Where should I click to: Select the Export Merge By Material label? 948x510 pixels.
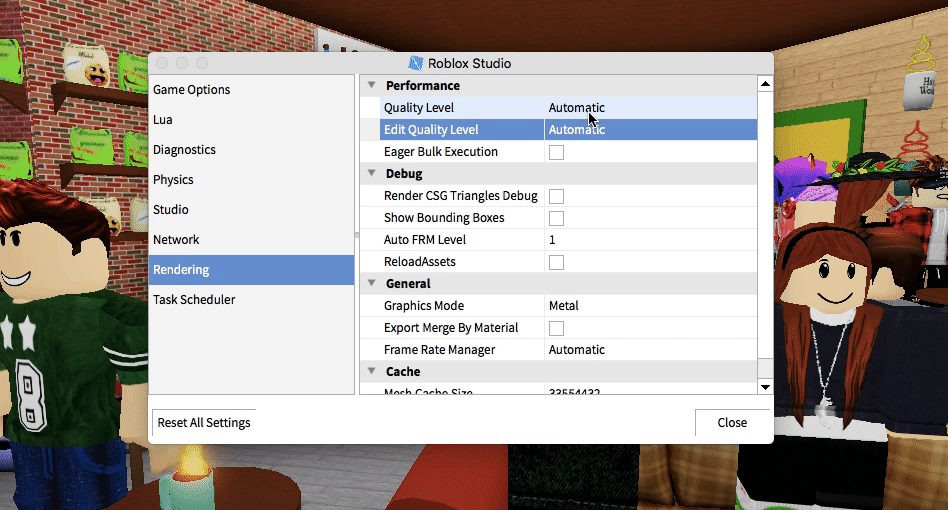pos(450,328)
